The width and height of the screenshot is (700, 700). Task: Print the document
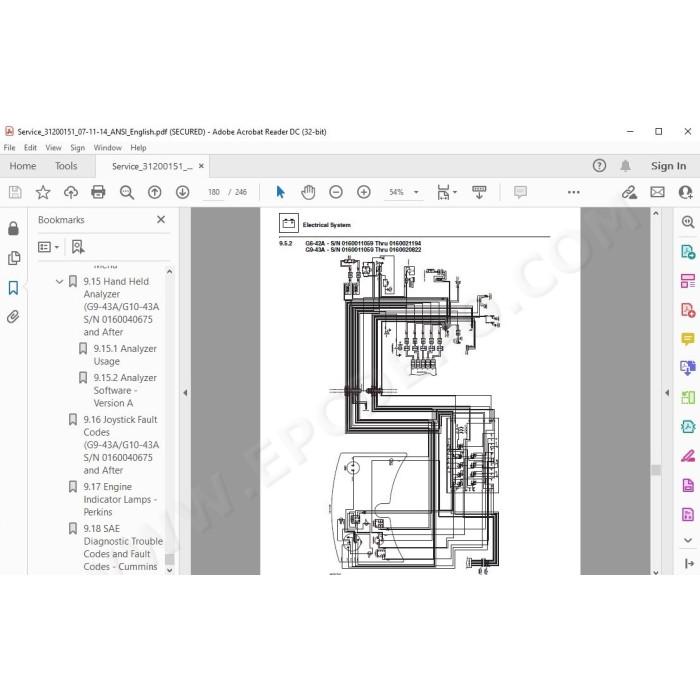(98, 192)
